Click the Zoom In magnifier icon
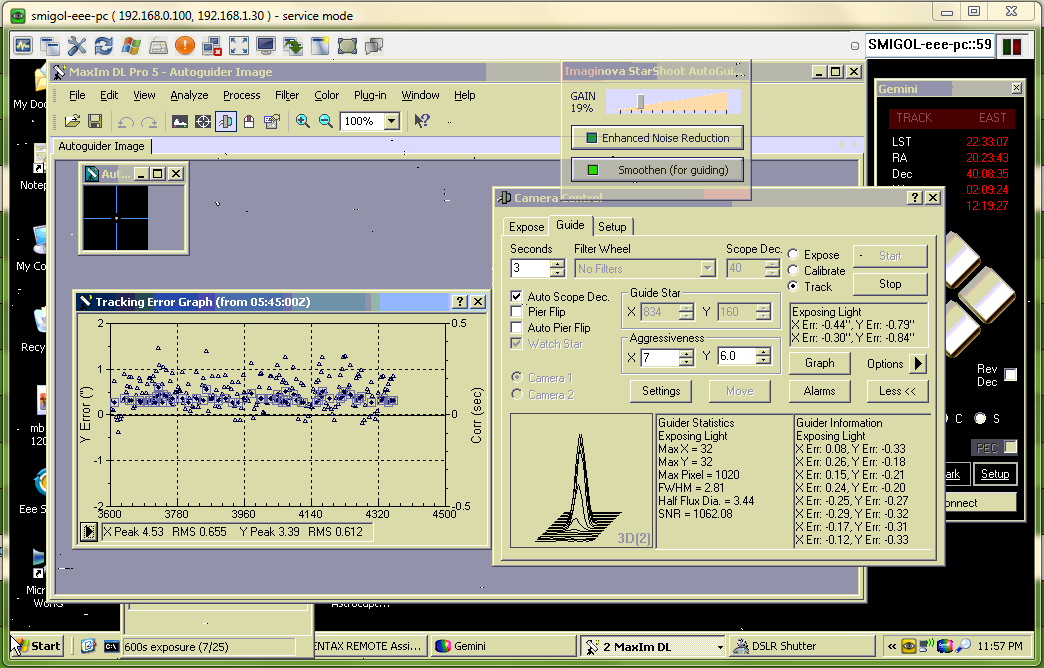The width and height of the screenshot is (1044, 668). tap(303, 121)
